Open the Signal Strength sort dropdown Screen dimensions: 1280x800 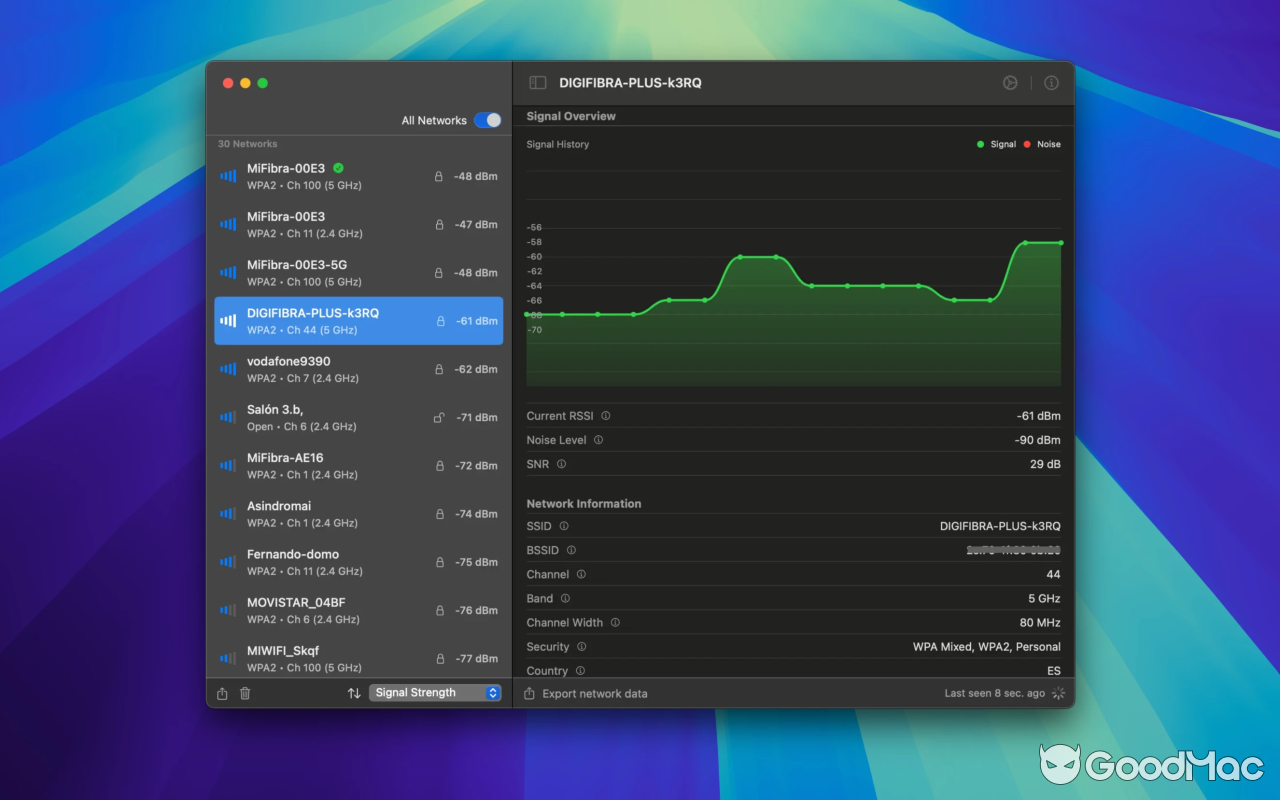[x=435, y=692]
